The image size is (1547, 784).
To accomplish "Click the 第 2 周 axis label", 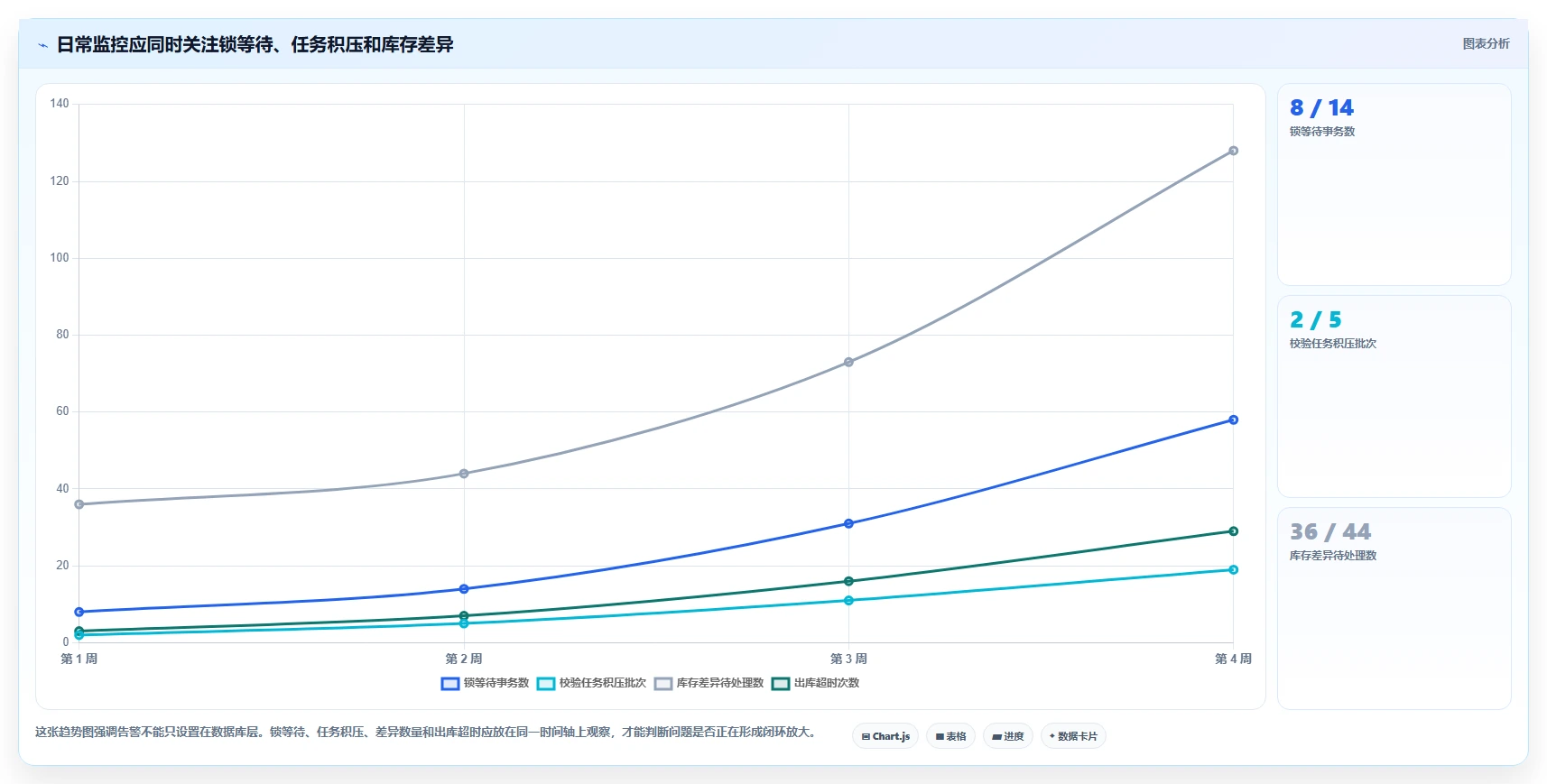I will click(x=464, y=659).
